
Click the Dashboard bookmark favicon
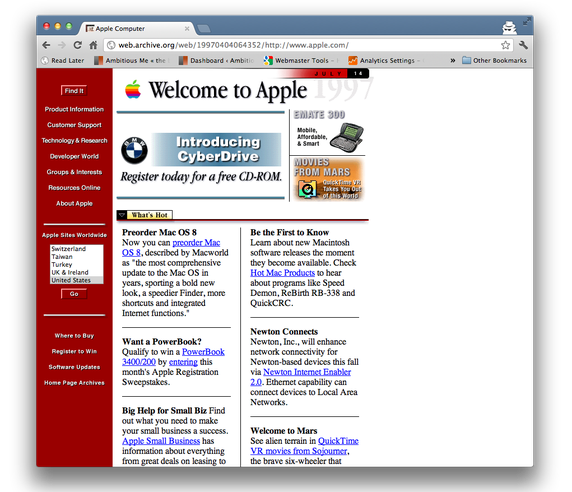[183, 61]
